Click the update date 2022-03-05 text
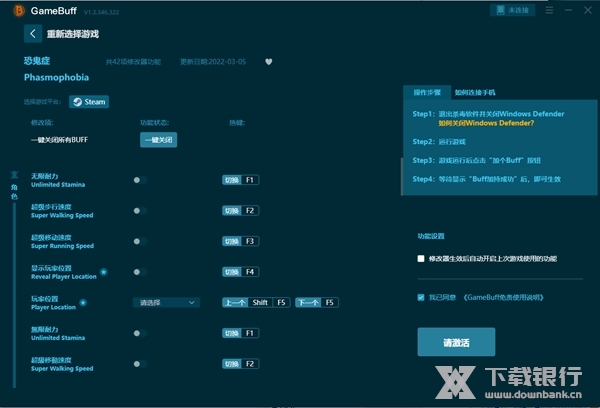 pyautogui.click(x=213, y=62)
